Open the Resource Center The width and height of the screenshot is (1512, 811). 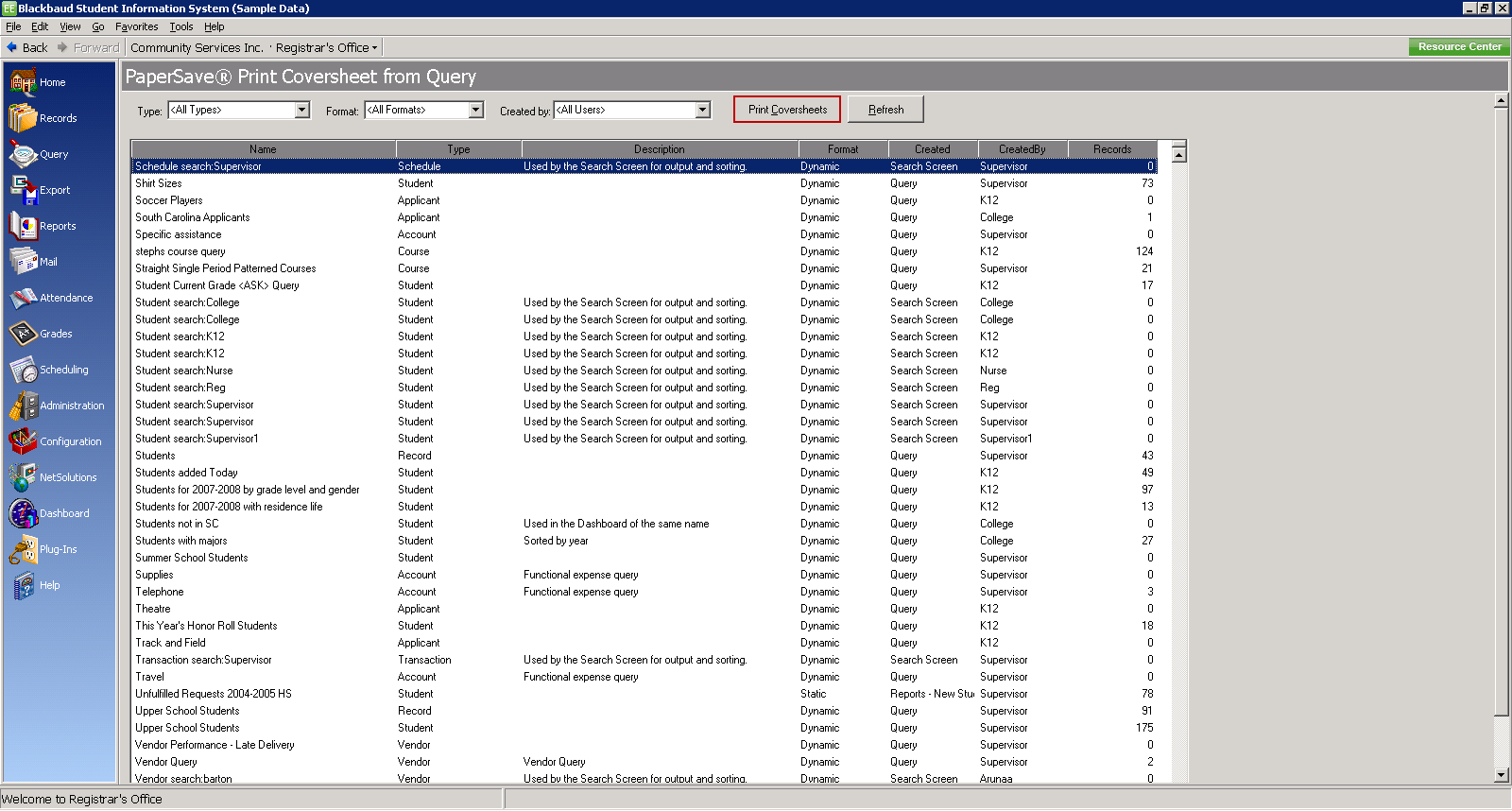(1459, 47)
